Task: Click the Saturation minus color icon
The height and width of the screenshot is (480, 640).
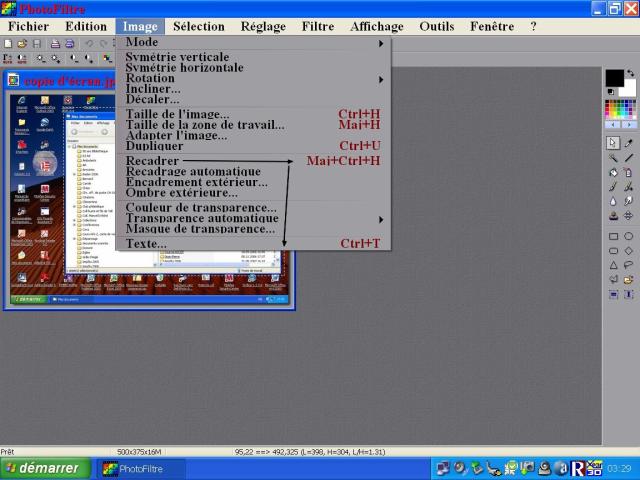Action: pyautogui.click(x=107, y=59)
